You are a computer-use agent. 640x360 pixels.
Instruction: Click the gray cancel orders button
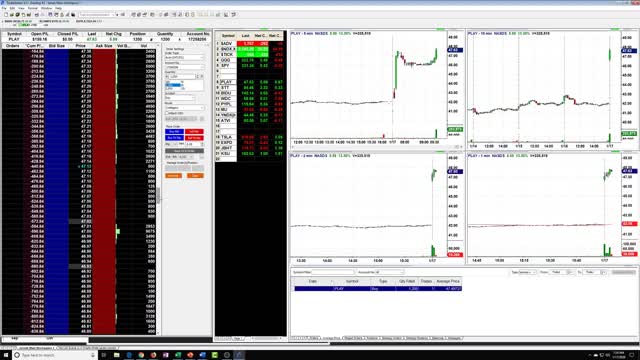click(x=184, y=151)
